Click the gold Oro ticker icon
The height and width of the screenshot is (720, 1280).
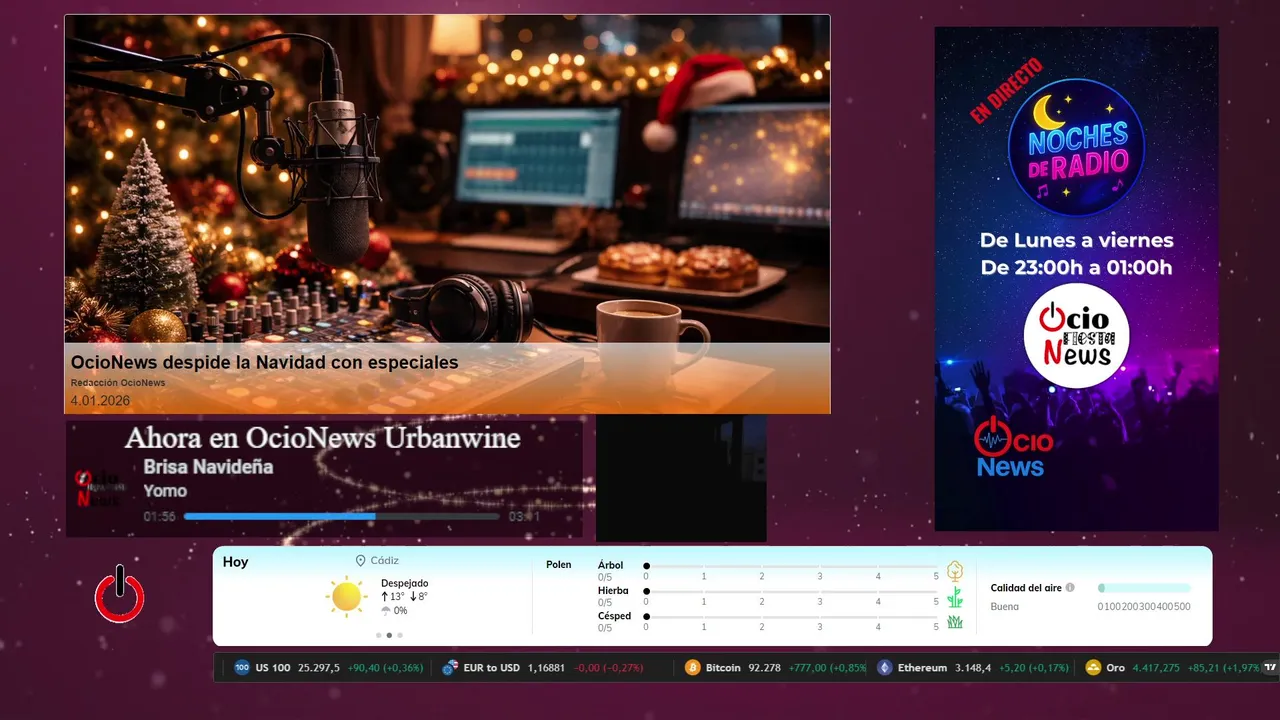click(x=1093, y=668)
